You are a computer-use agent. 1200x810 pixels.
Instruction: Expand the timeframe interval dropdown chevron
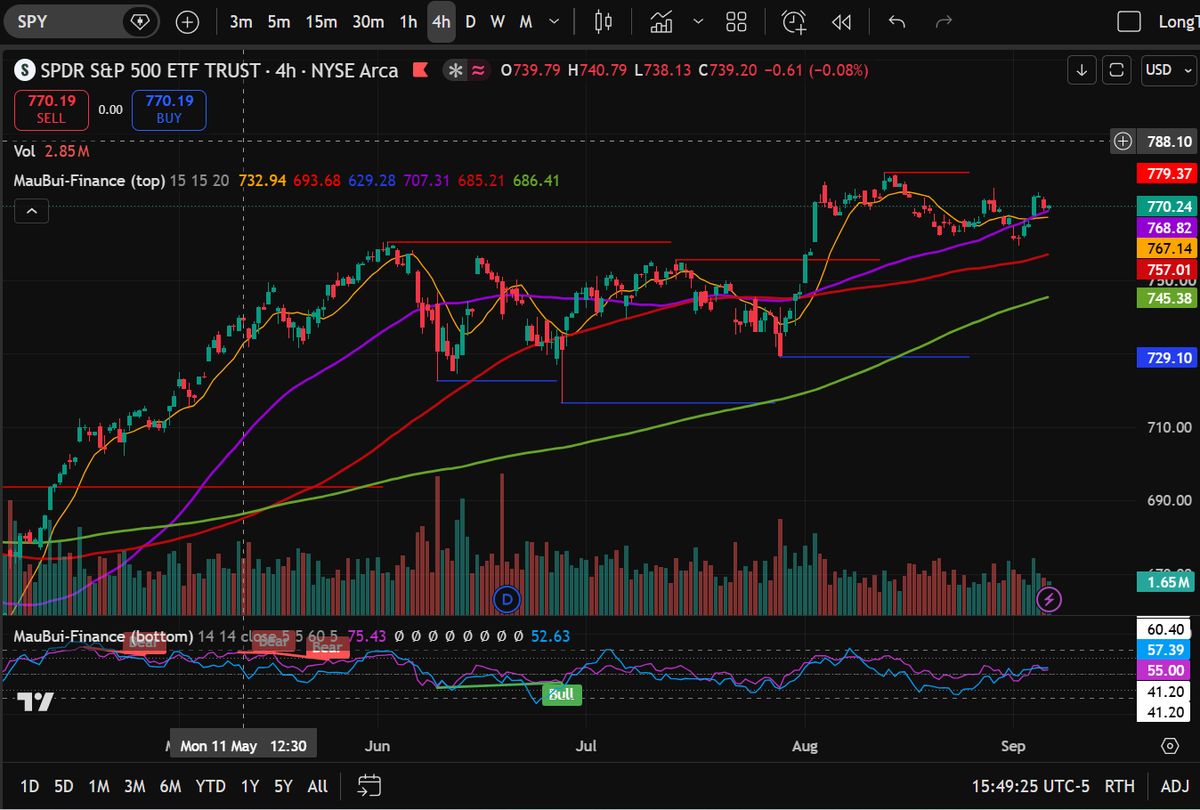click(553, 21)
